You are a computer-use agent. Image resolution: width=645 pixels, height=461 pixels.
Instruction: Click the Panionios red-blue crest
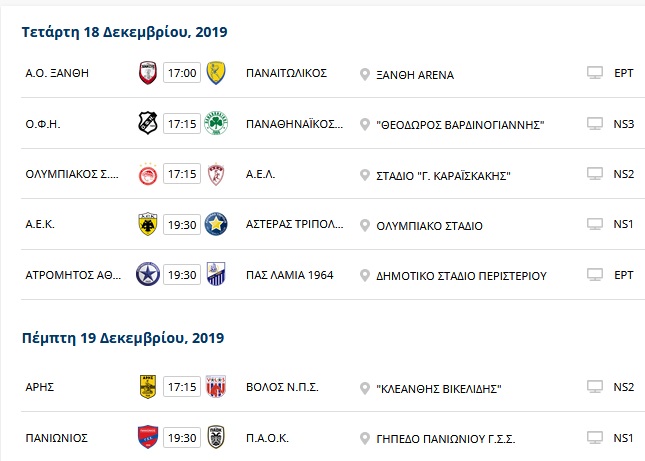148,437
